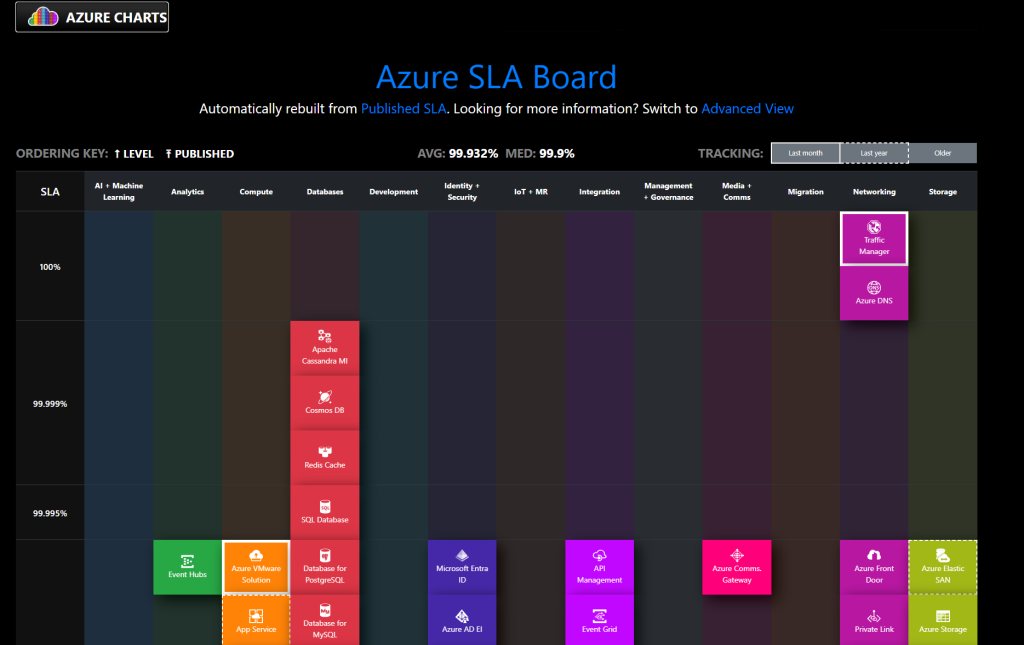Click the Migration column header
1024x645 pixels.
(805, 191)
